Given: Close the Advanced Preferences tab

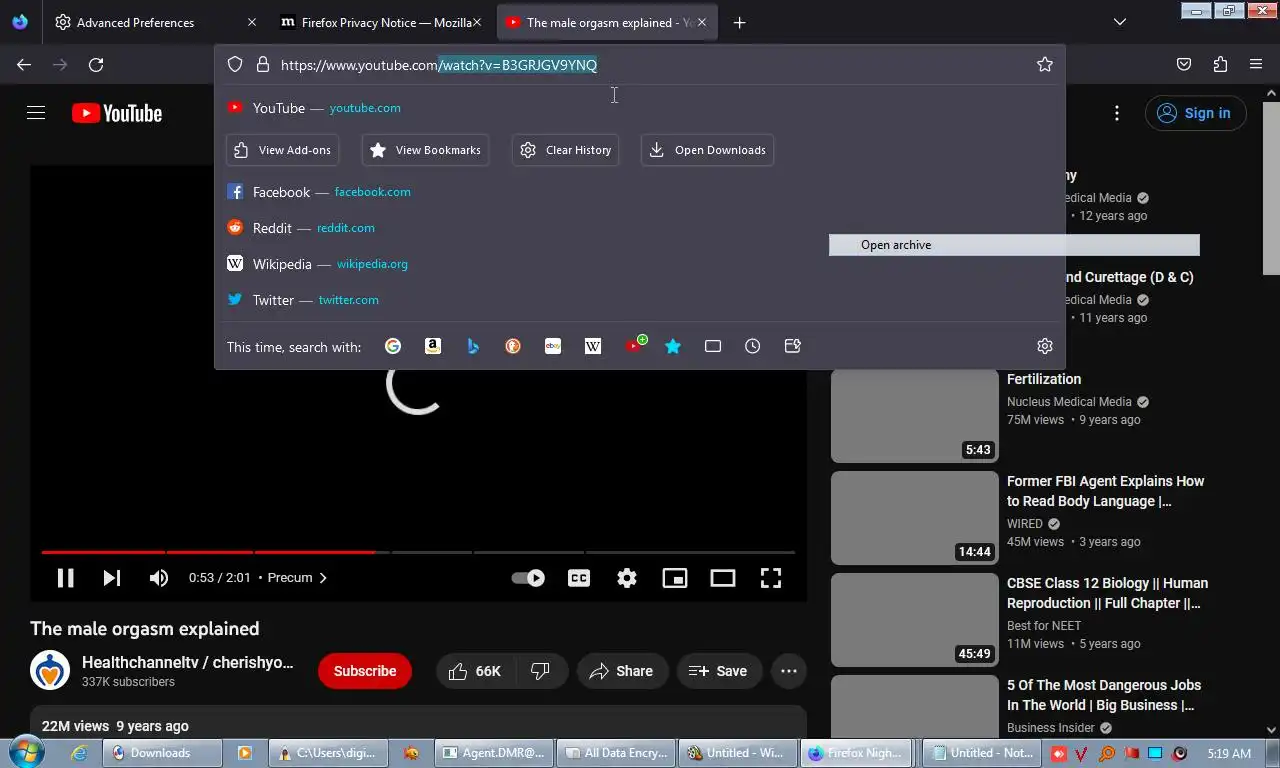Looking at the screenshot, I should (x=251, y=22).
